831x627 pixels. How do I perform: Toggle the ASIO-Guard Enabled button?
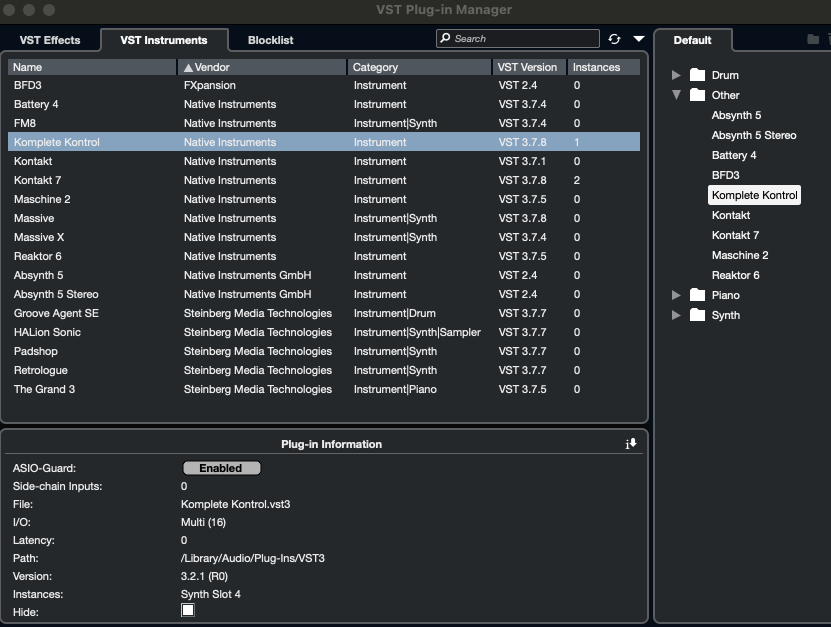point(222,468)
